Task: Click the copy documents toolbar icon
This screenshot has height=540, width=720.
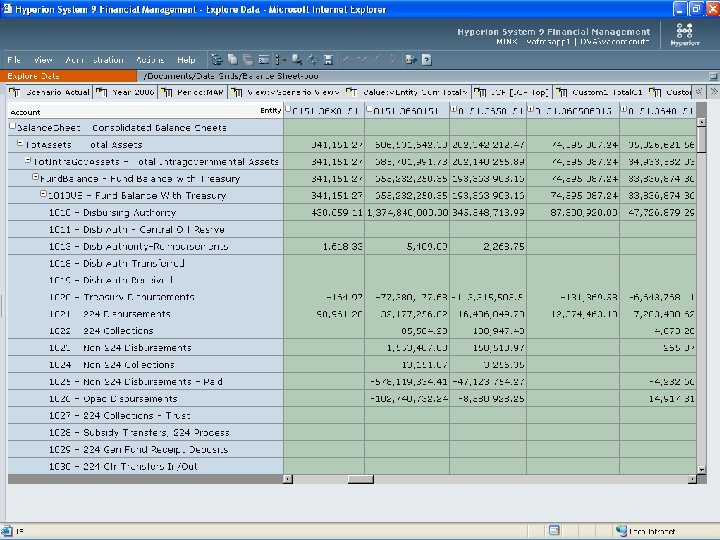Action: (x=233, y=60)
